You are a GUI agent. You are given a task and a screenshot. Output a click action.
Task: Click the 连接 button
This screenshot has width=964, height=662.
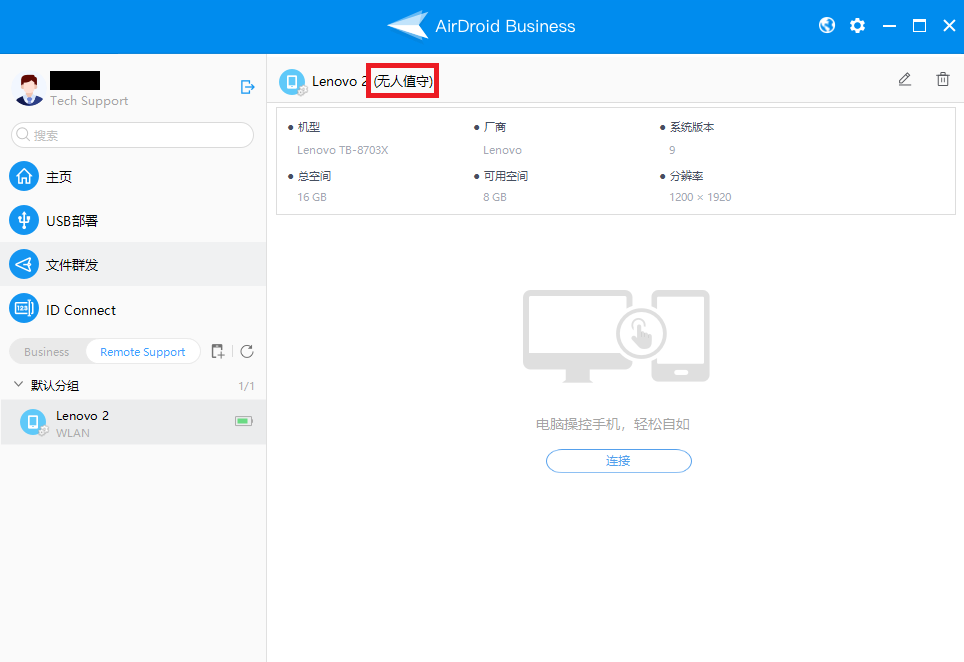pos(618,461)
